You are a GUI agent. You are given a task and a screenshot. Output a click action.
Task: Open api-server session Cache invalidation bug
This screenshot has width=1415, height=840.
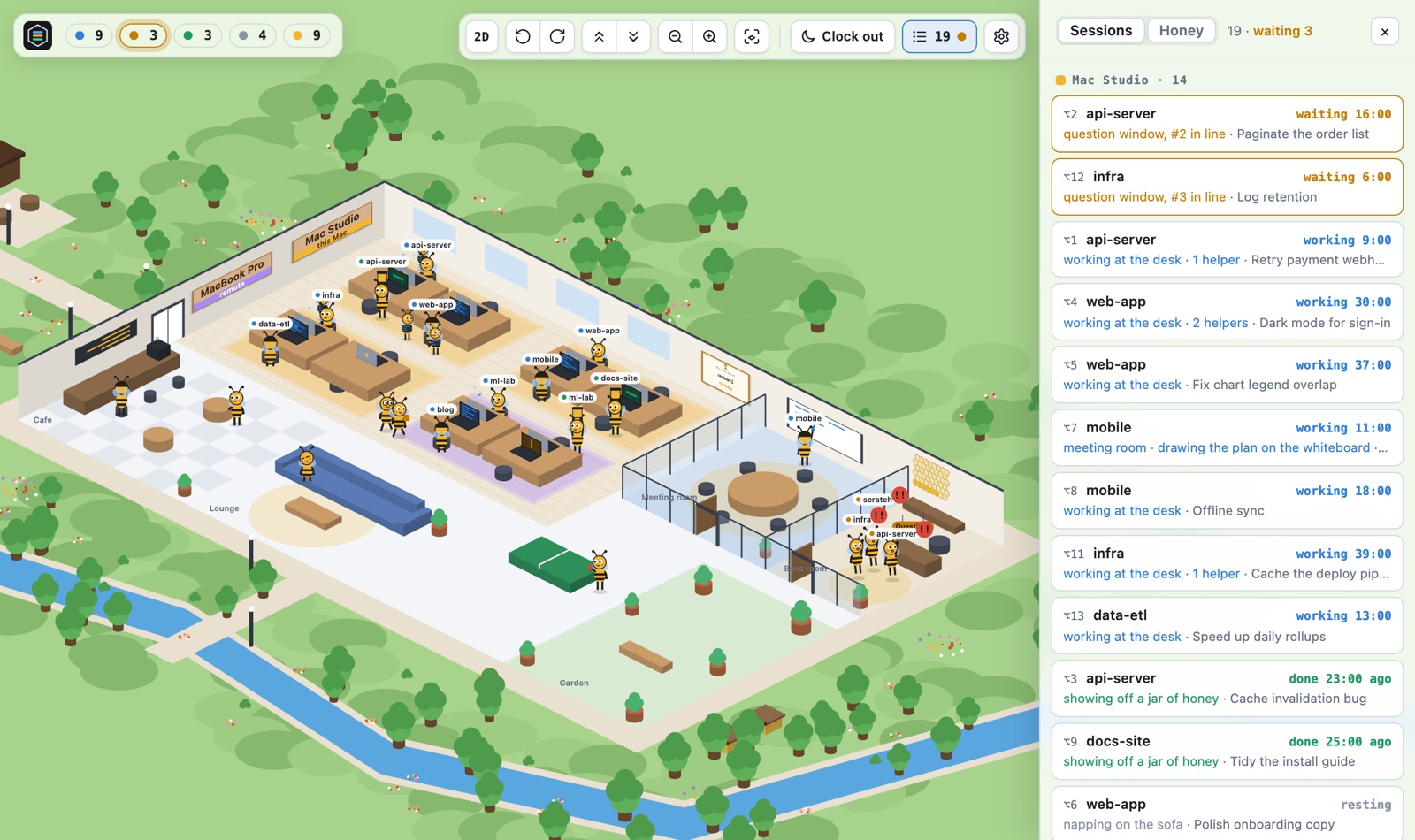pos(1227,688)
